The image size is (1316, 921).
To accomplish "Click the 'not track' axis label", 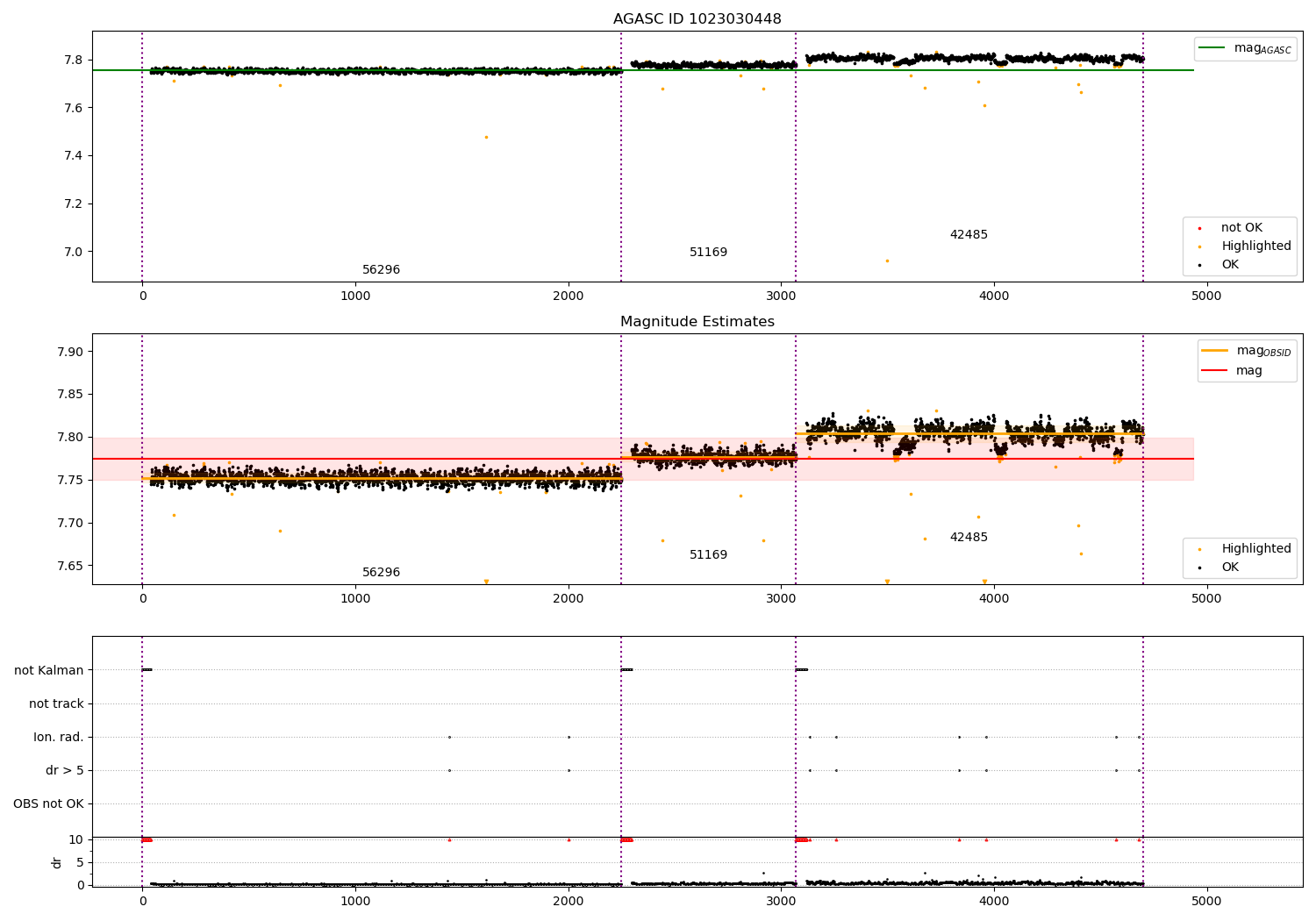I will coord(56,704).
